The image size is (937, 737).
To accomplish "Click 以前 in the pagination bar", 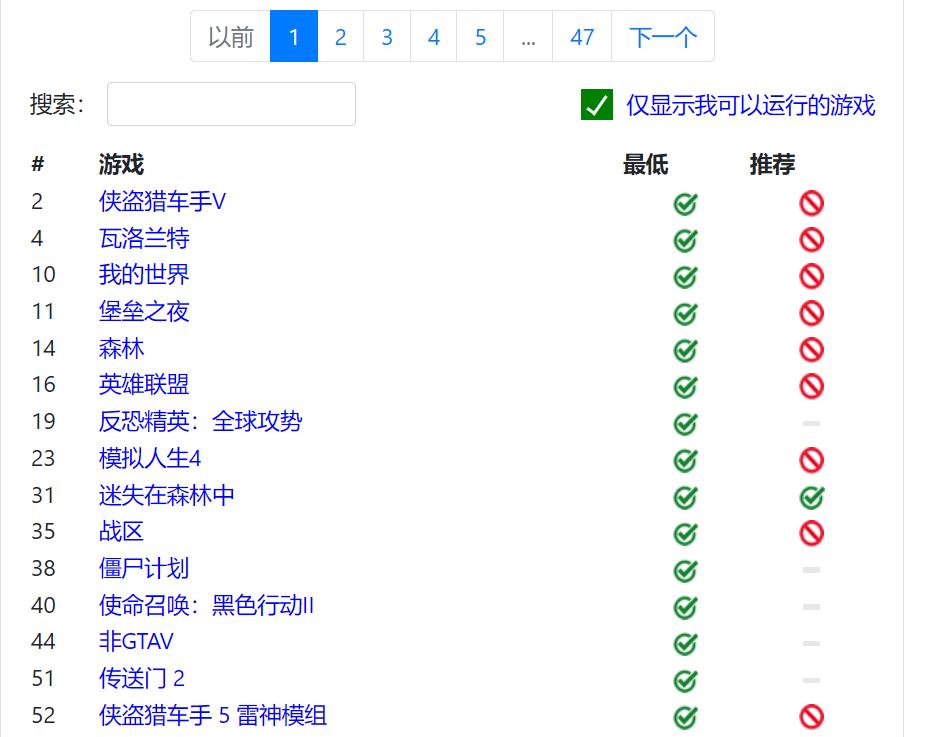I will [x=231, y=36].
